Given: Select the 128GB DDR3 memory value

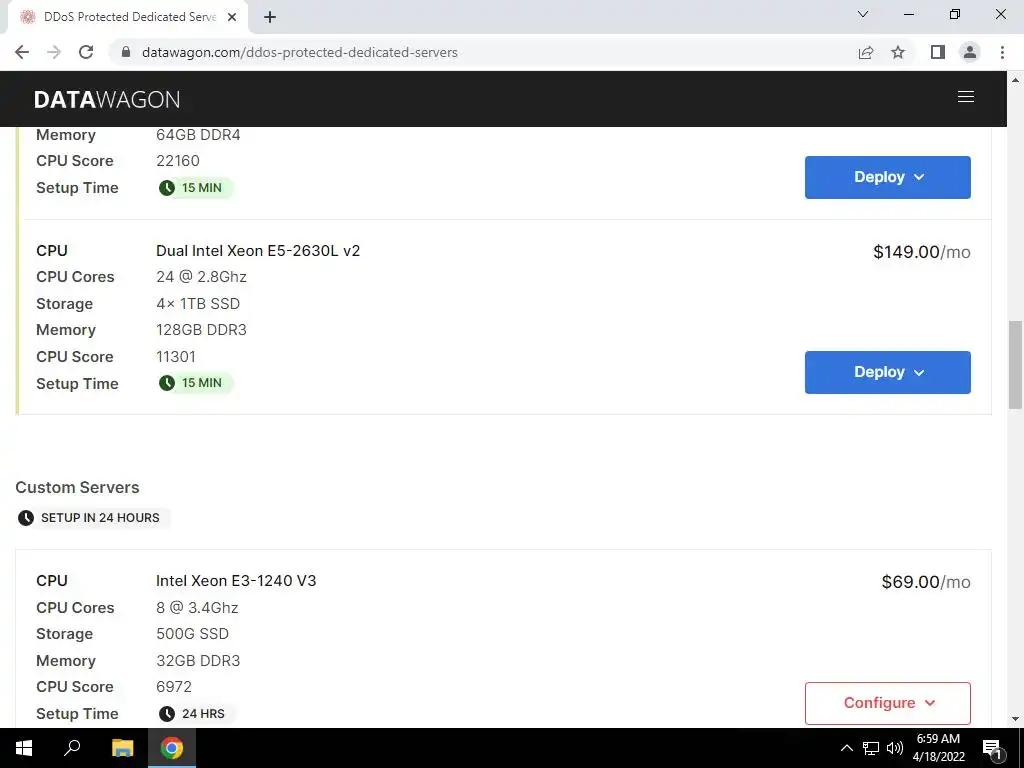Looking at the screenshot, I should (x=201, y=330).
